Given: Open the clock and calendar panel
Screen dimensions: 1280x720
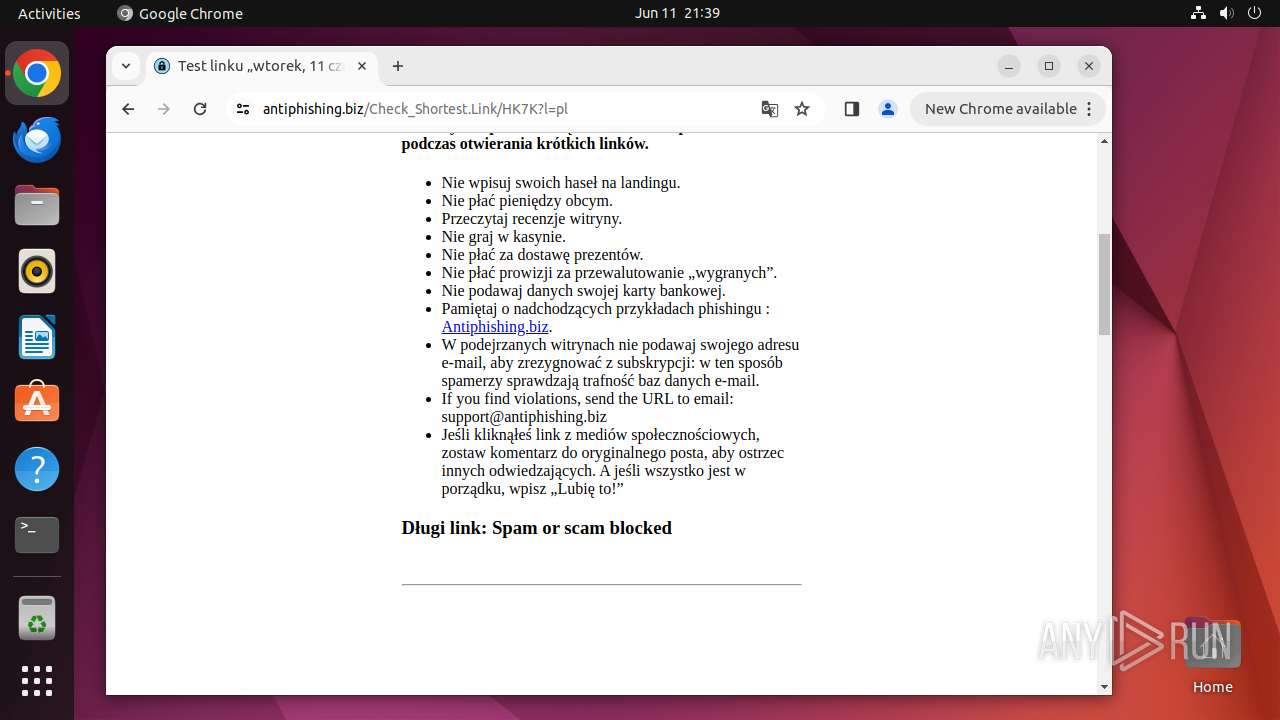Looking at the screenshot, I should pos(677,13).
